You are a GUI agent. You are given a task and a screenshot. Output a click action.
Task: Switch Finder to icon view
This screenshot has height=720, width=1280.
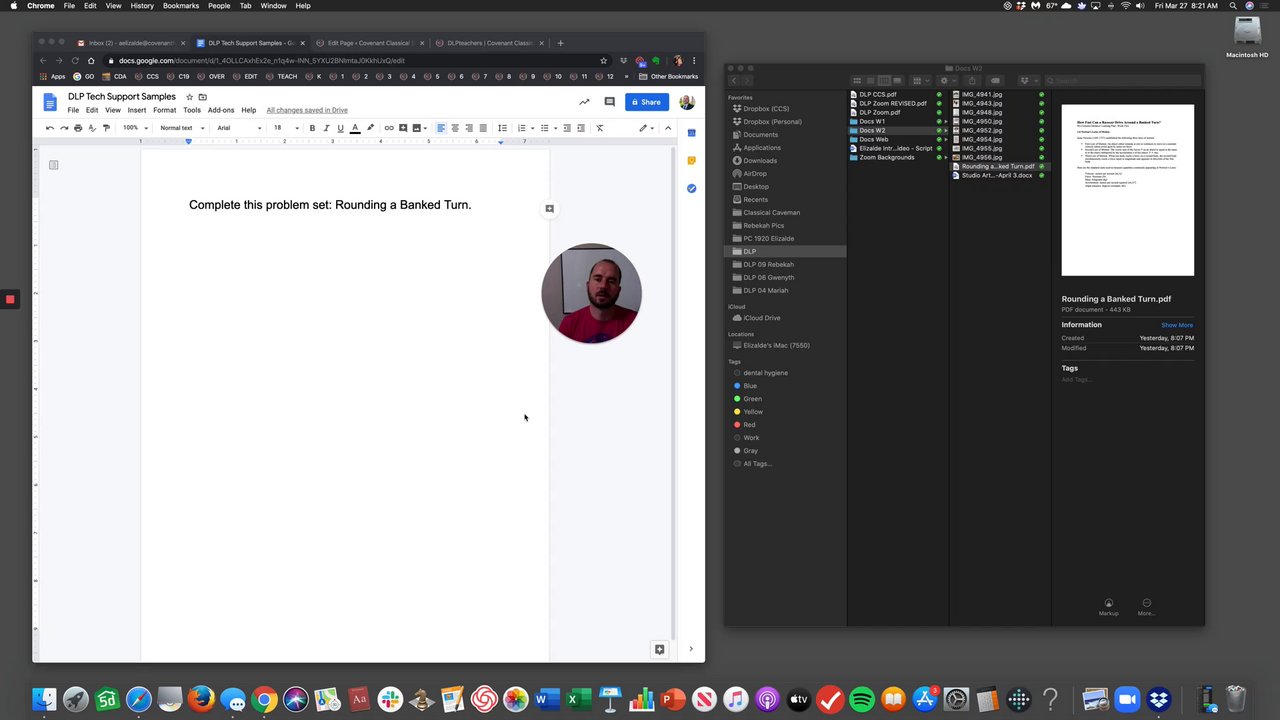857,81
